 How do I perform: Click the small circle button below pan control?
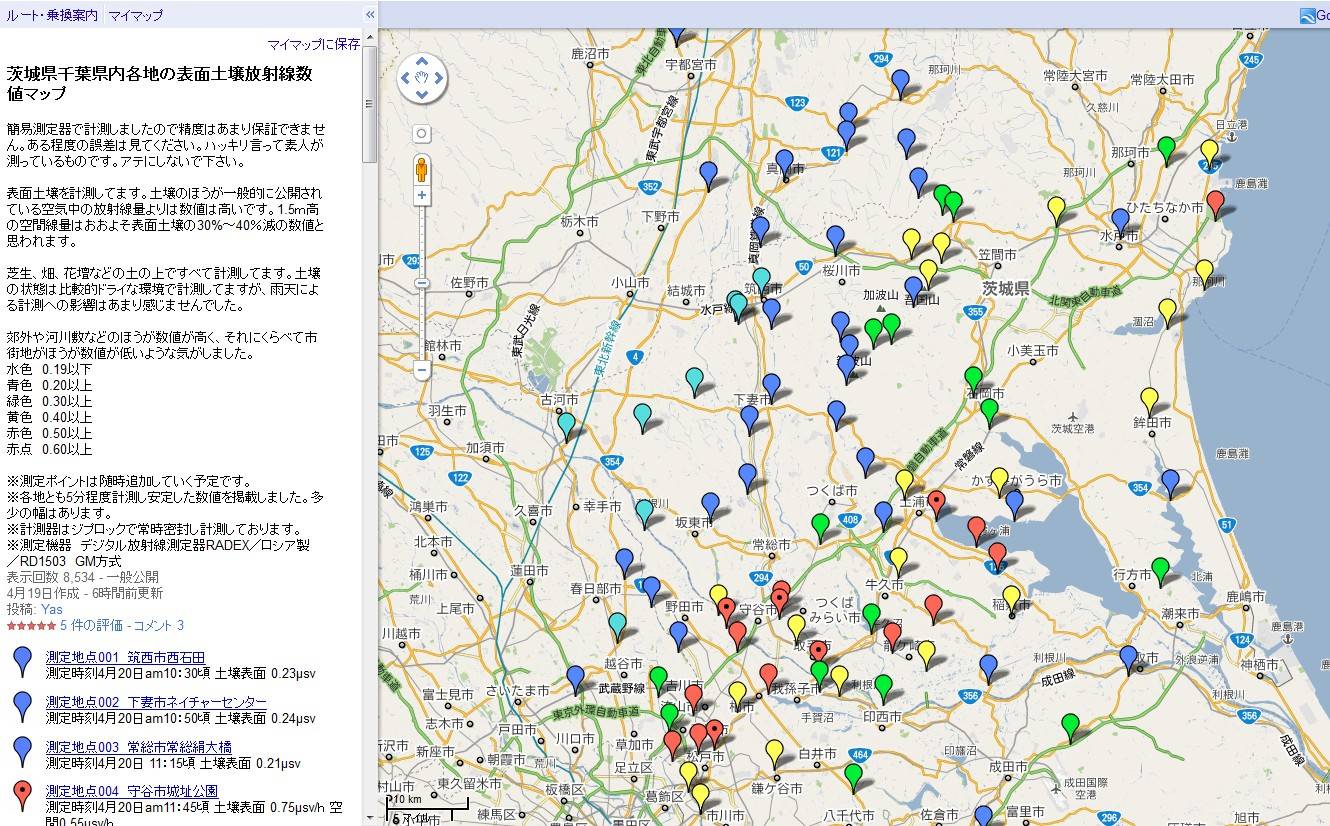coord(422,133)
